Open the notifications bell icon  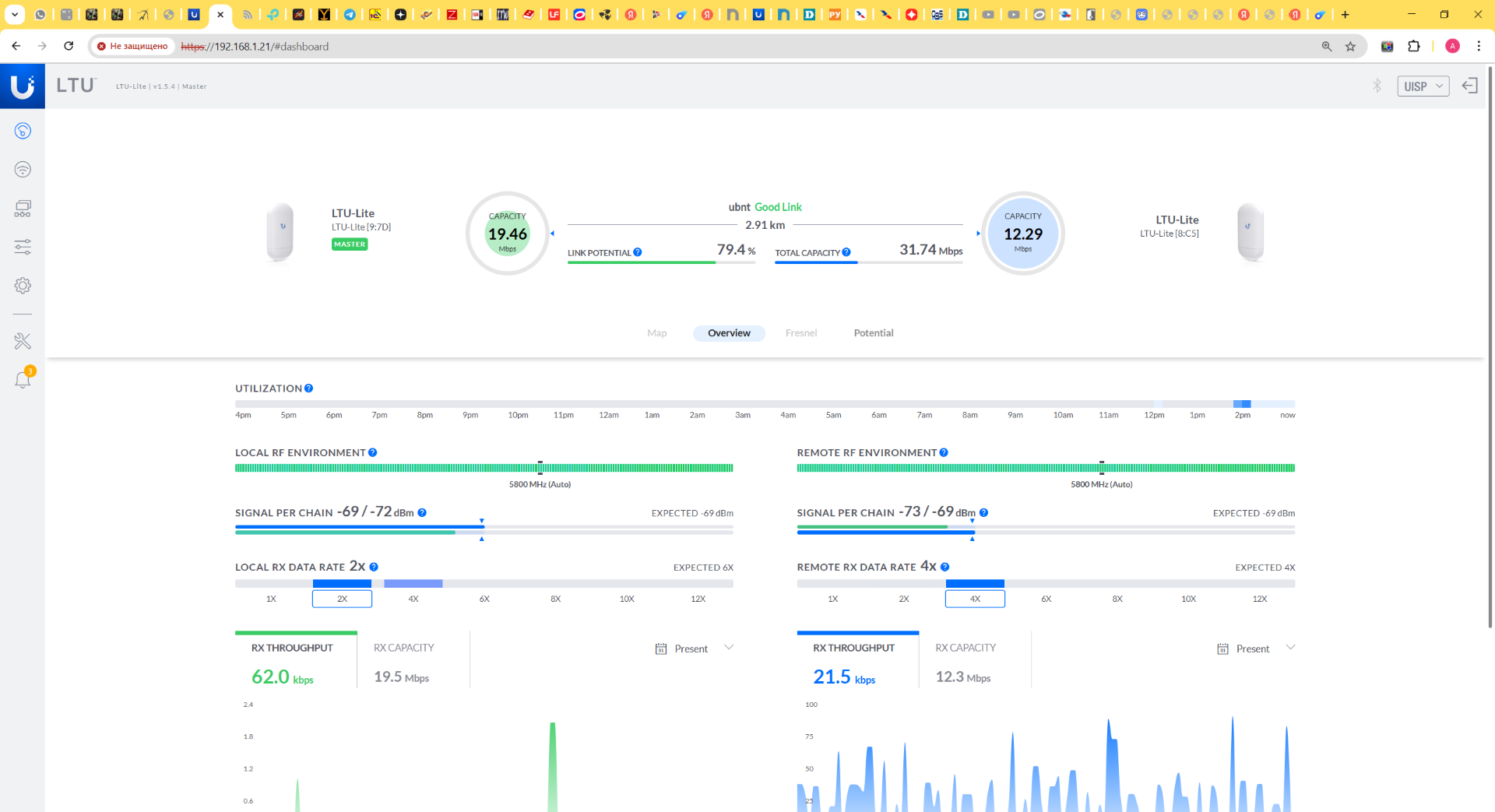pos(23,379)
